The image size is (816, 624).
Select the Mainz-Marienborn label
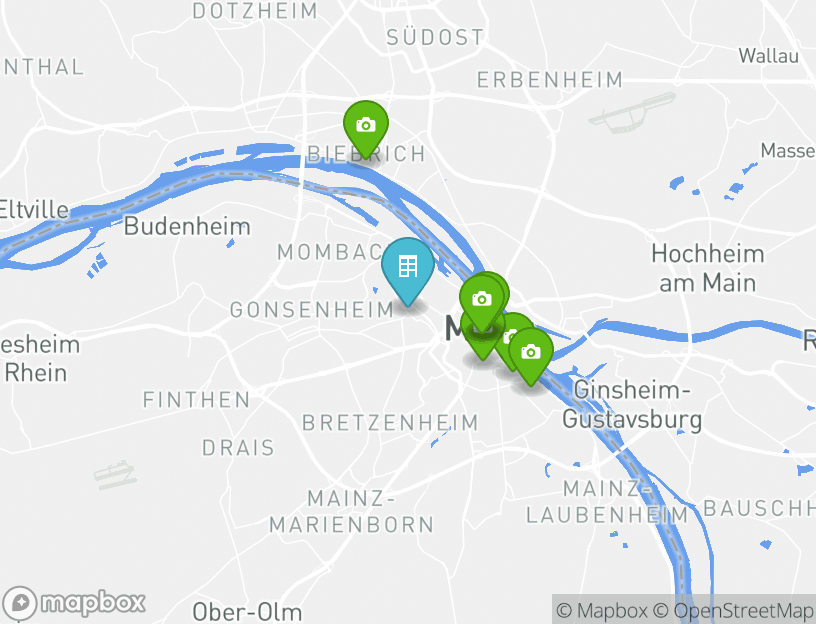pos(352,512)
